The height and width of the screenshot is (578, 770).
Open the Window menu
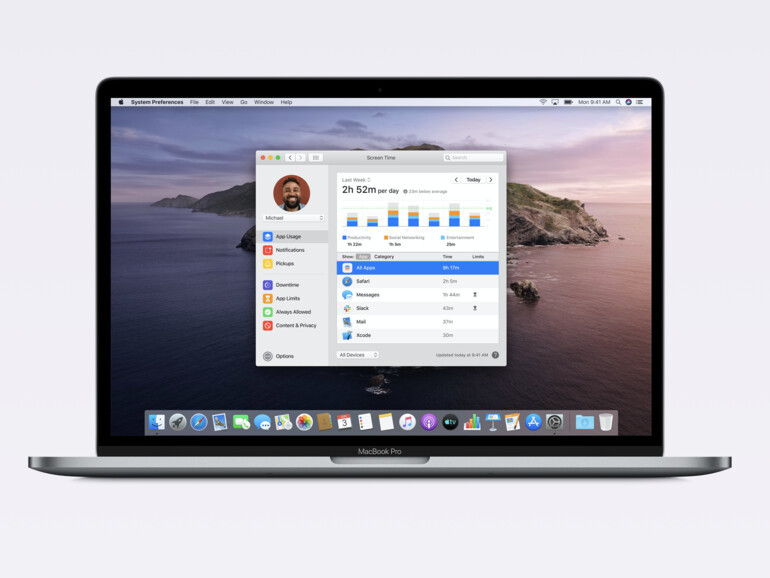coord(264,102)
